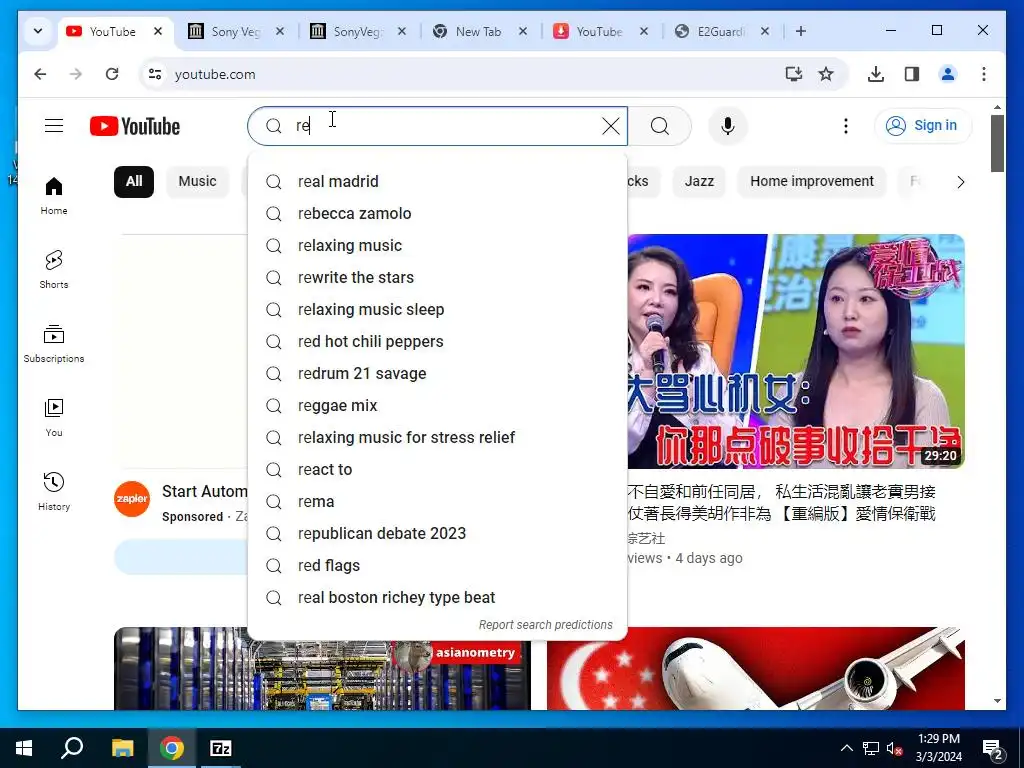Image resolution: width=1024 pixels, height=768 pixels.
Task: Click Sign in button
Action: [x=923, y=125]
